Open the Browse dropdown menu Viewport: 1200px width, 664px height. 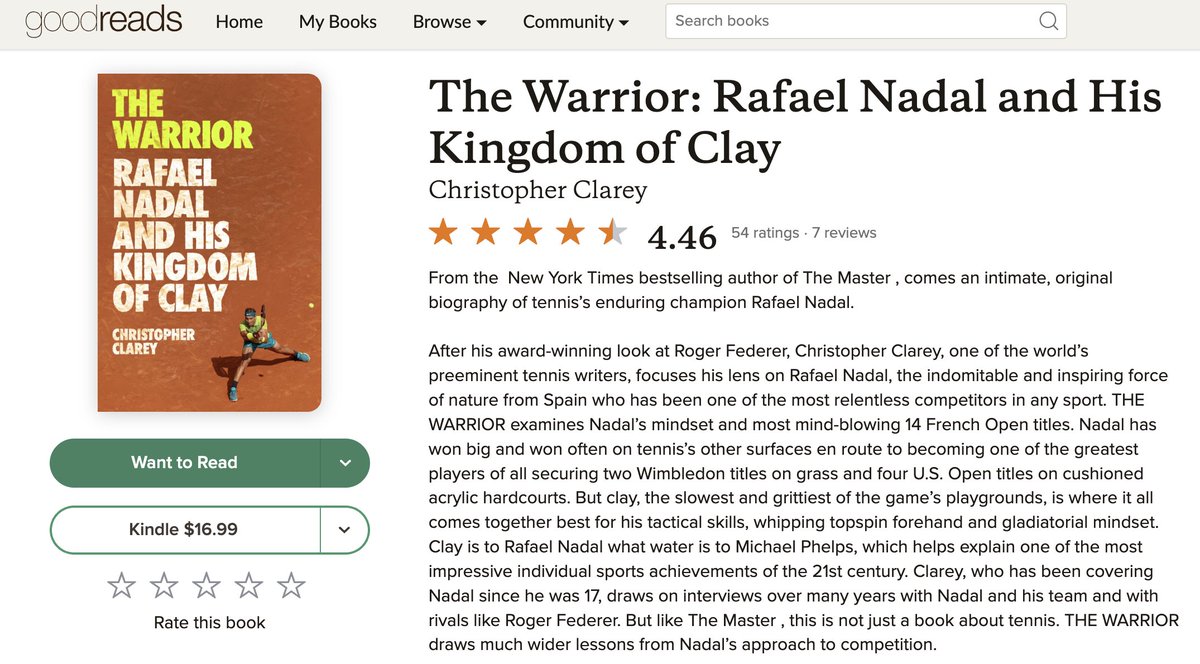click(x=449, y=21)
